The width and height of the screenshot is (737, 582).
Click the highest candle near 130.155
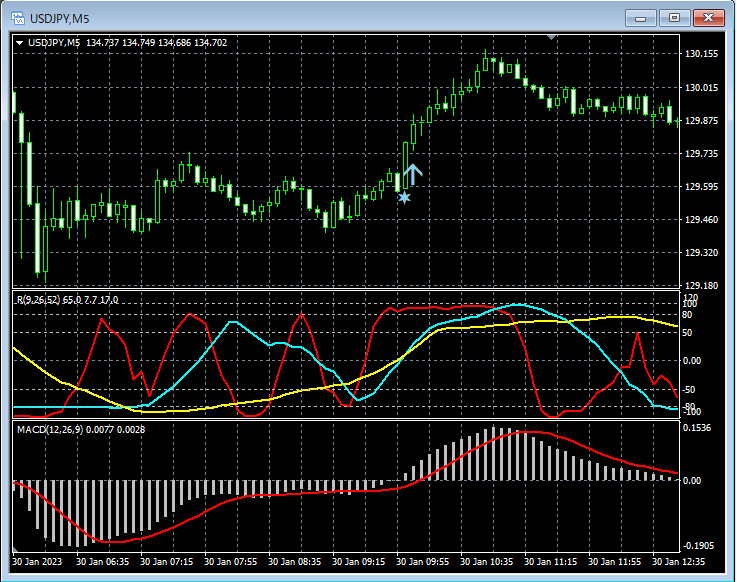(x=487, y=63)
